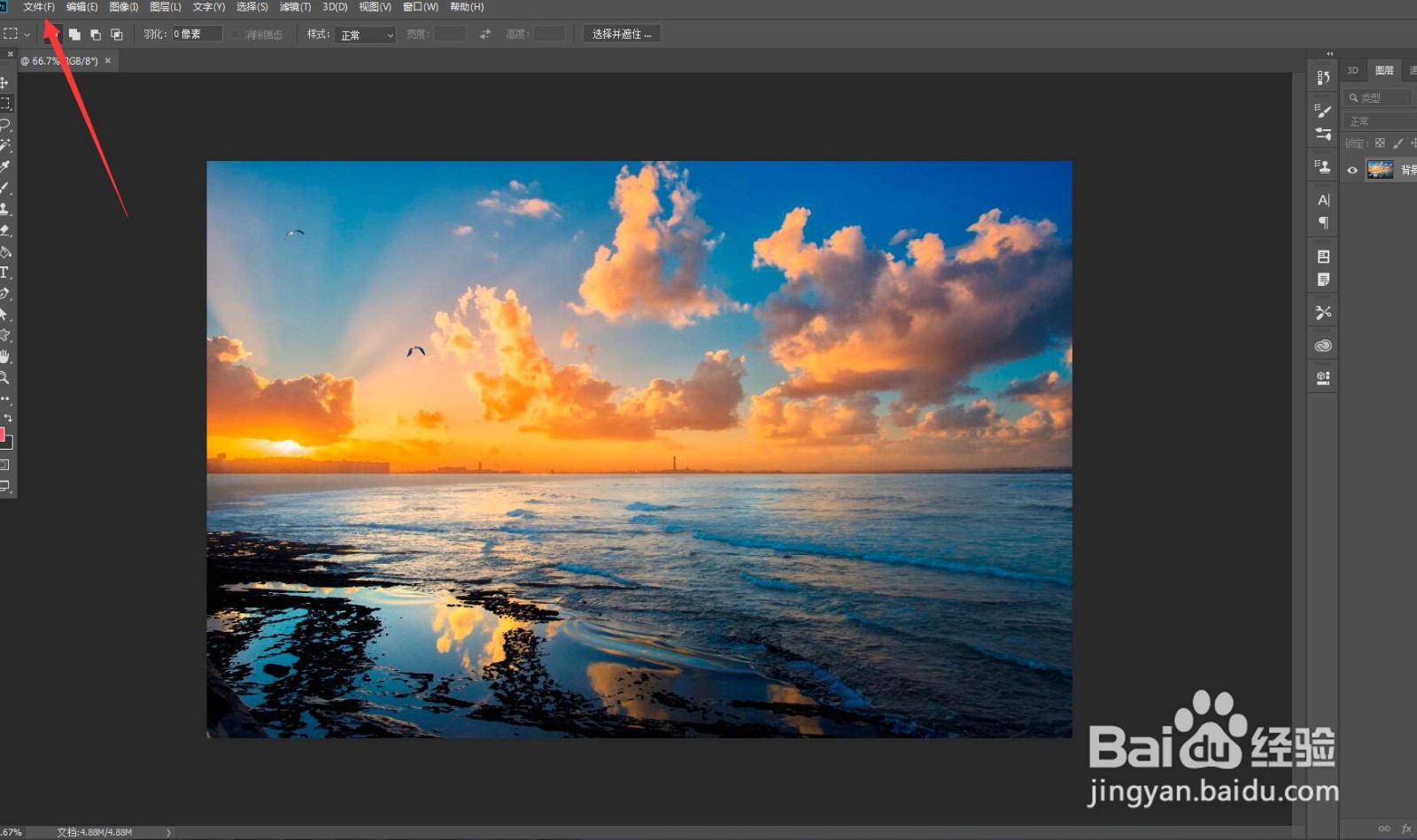Image resolution: width=1417 pixels, height=840 pixels.
Task: Switch to the 图层 panel tab
Action: click(x=1384, y=71)
